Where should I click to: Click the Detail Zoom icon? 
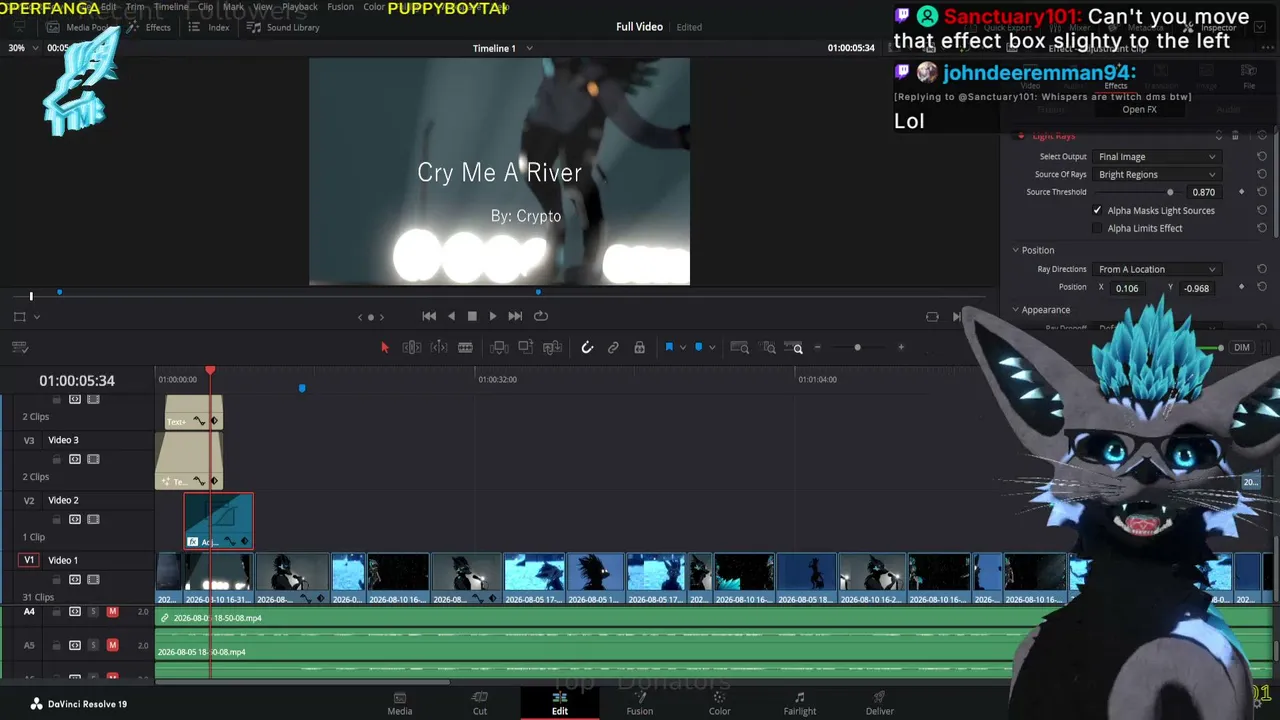point(769,347)
